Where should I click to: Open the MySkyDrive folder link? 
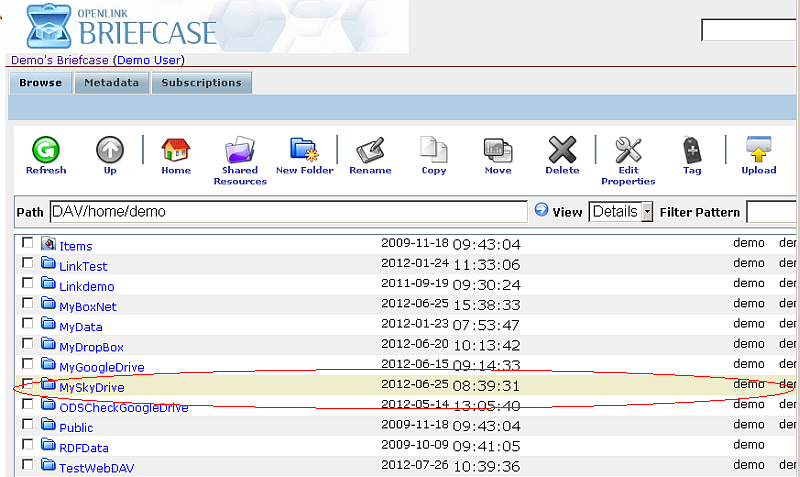(91, 387)
